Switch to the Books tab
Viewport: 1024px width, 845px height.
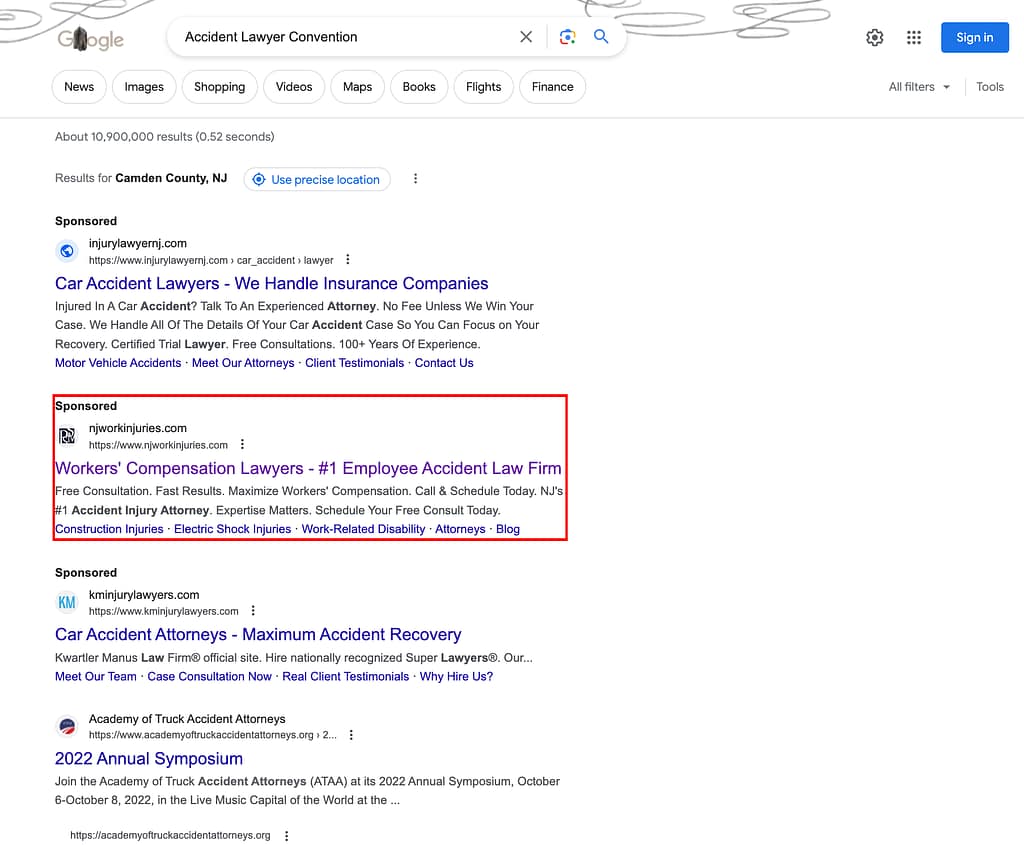[x=419, y=87]
